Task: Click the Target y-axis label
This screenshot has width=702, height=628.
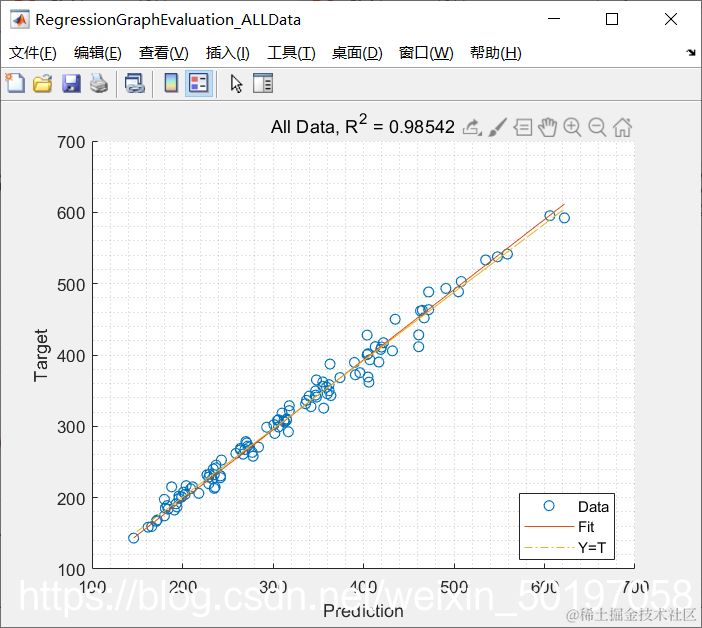Action: click(41, 355)
